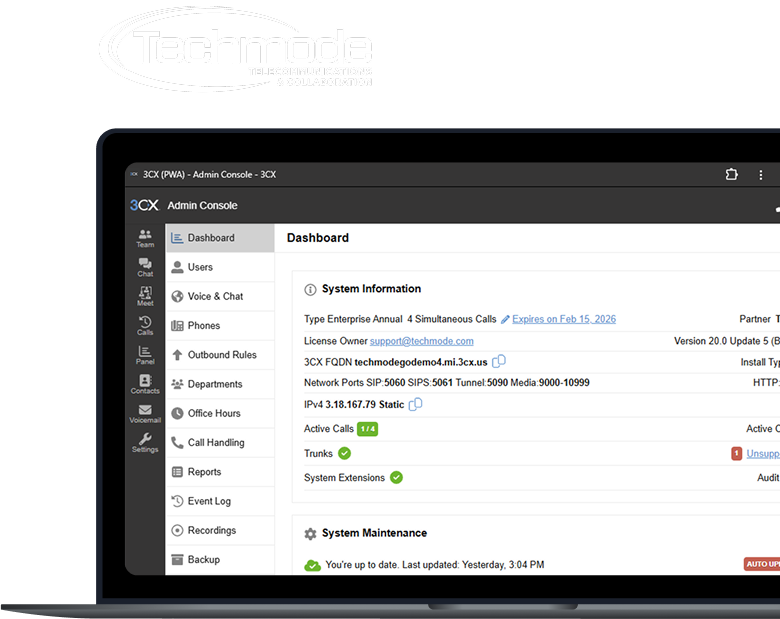This screenshot has height=619, width=780.
Task: Open Reports in the admin menu
Action: pyautogui.click(x=220, y=472)
